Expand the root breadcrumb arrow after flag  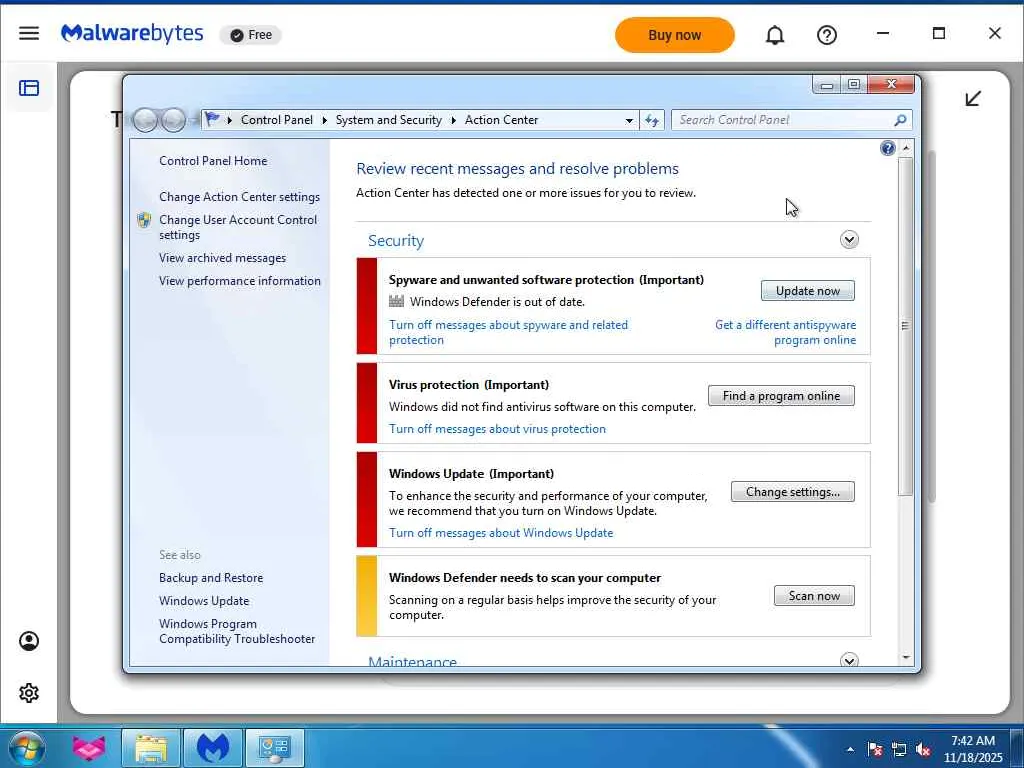click(229, 120)
